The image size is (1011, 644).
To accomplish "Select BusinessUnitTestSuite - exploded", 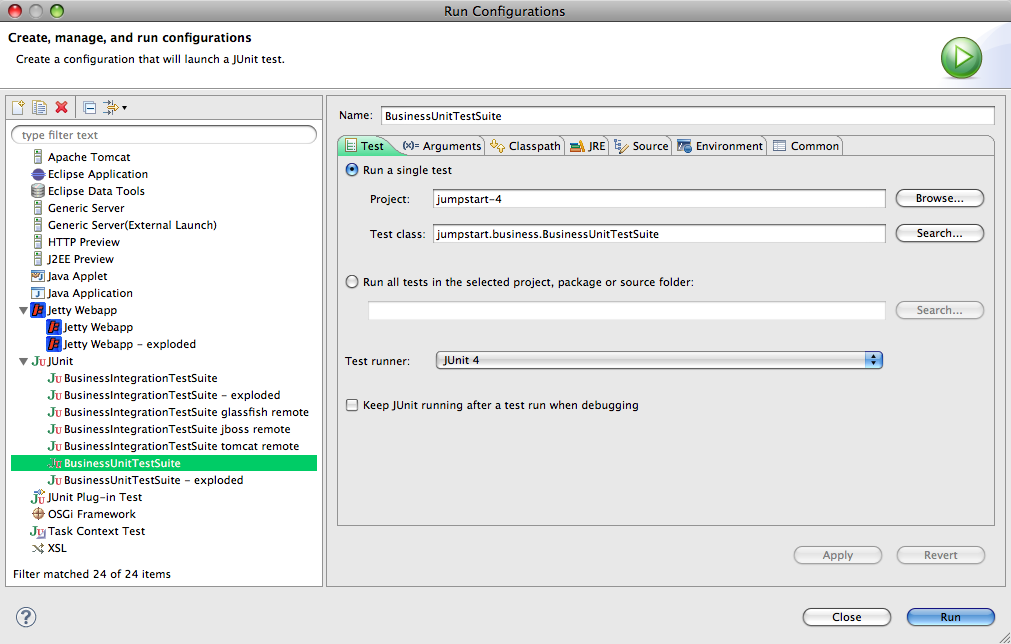I will click(153, 480).
